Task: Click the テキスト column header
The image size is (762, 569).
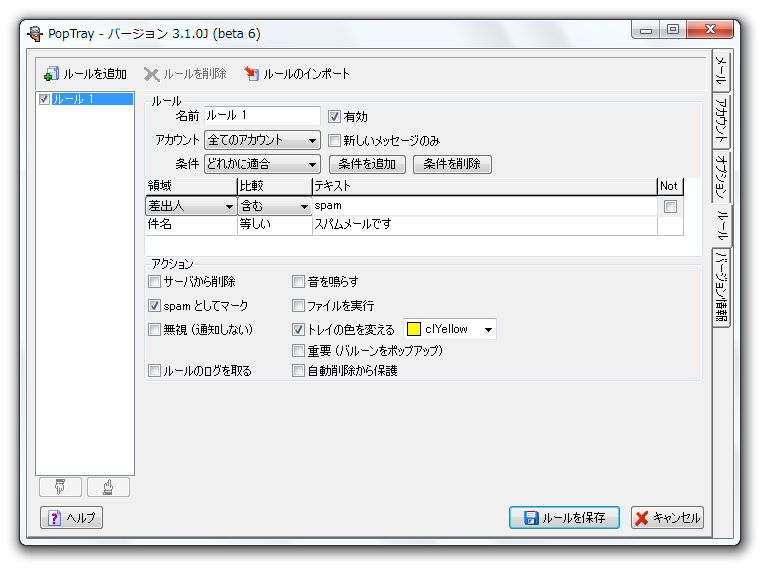Action: click(485, 186)
